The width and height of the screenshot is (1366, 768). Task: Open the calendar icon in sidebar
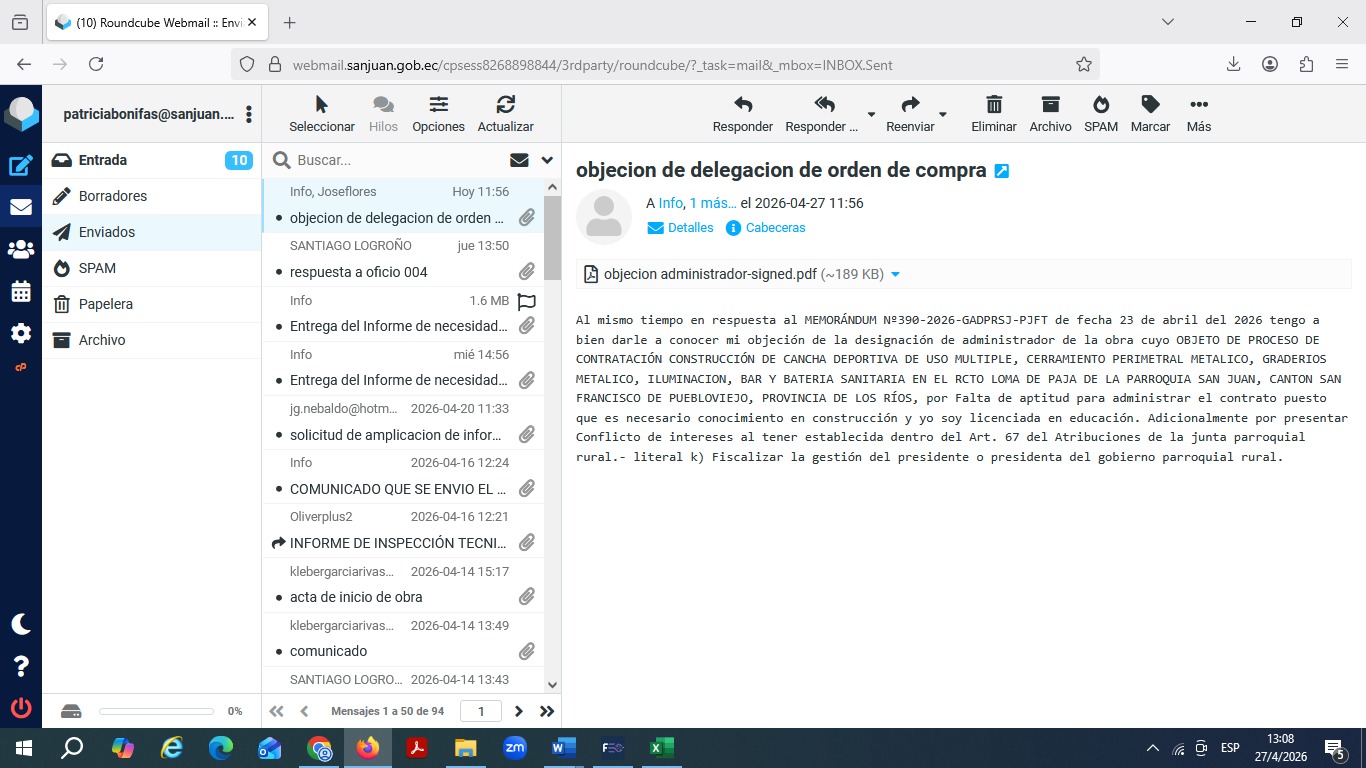click(x=21, y=292)
